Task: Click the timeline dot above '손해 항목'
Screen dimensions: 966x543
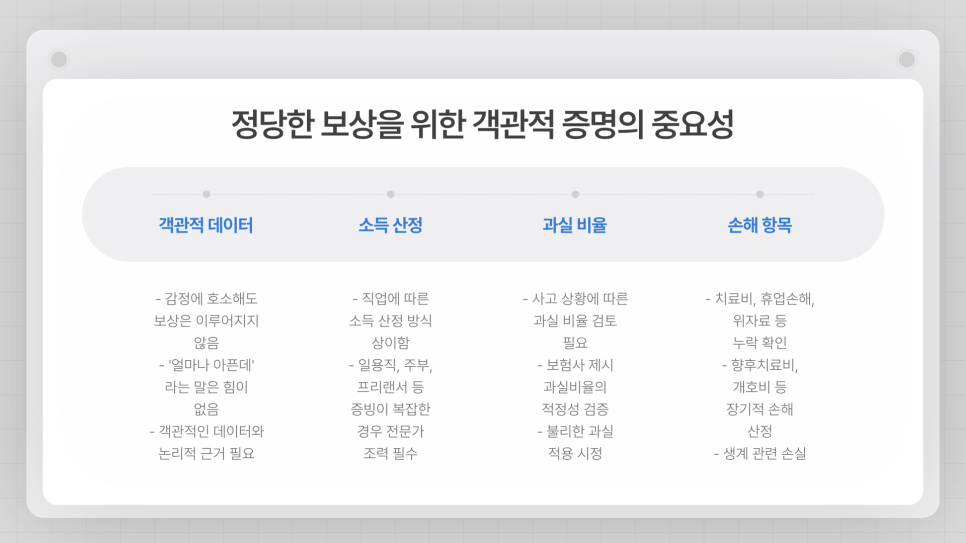Action: tap(760, 194)
